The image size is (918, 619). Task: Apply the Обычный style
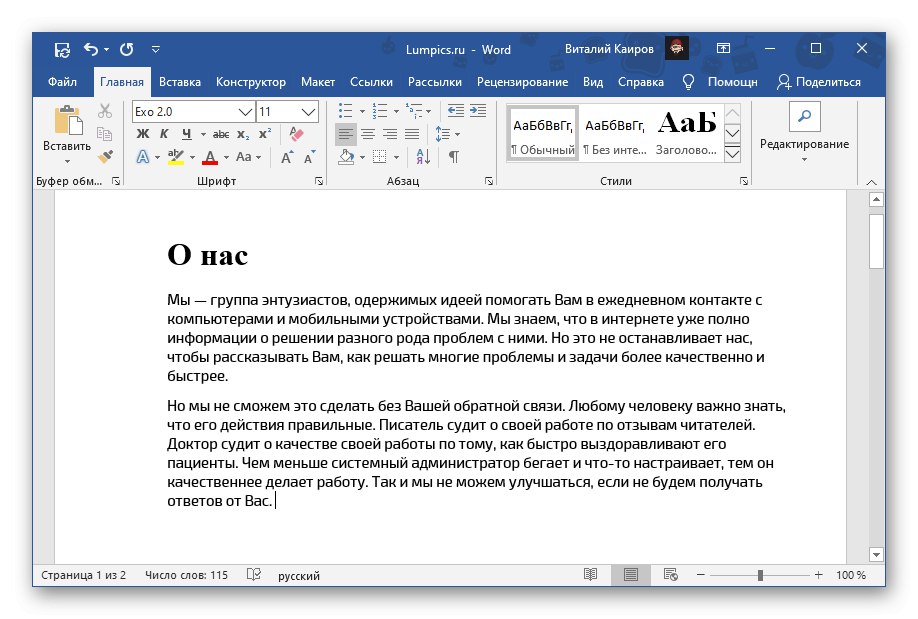pos(543,134)
